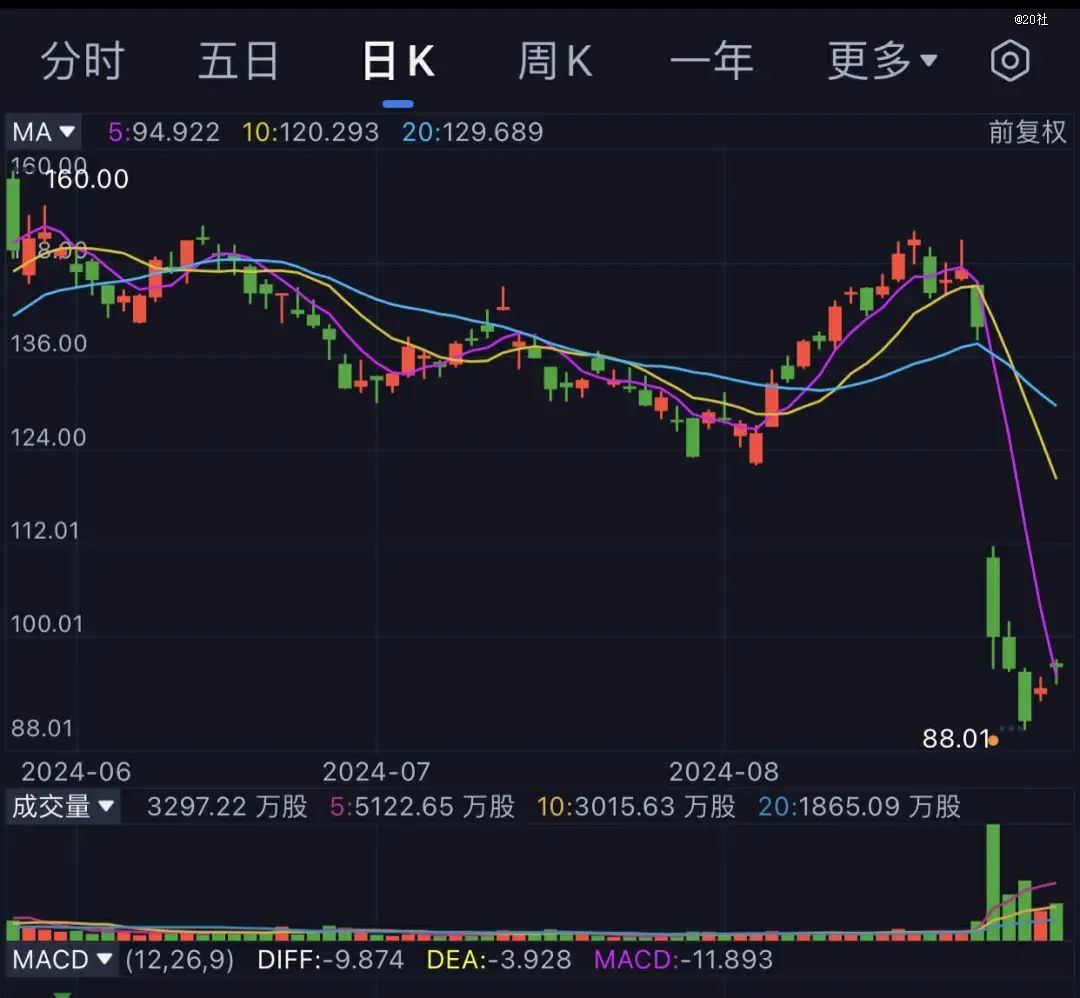Open the chart settings gear icon
Viewport: 1080px width, 998px height.
[x=1010, y=61]
